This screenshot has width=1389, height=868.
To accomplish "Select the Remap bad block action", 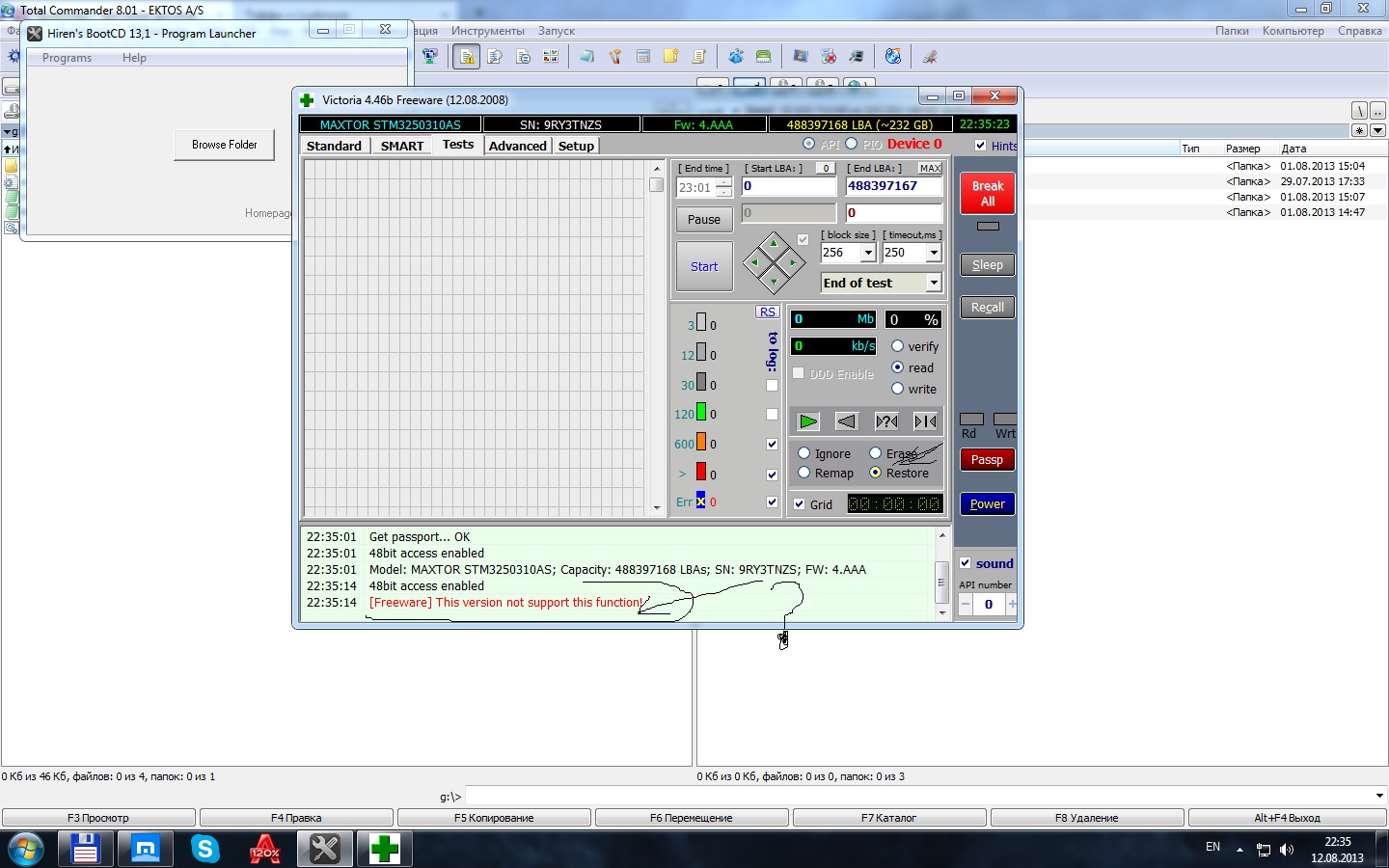I will click(803, 473).
